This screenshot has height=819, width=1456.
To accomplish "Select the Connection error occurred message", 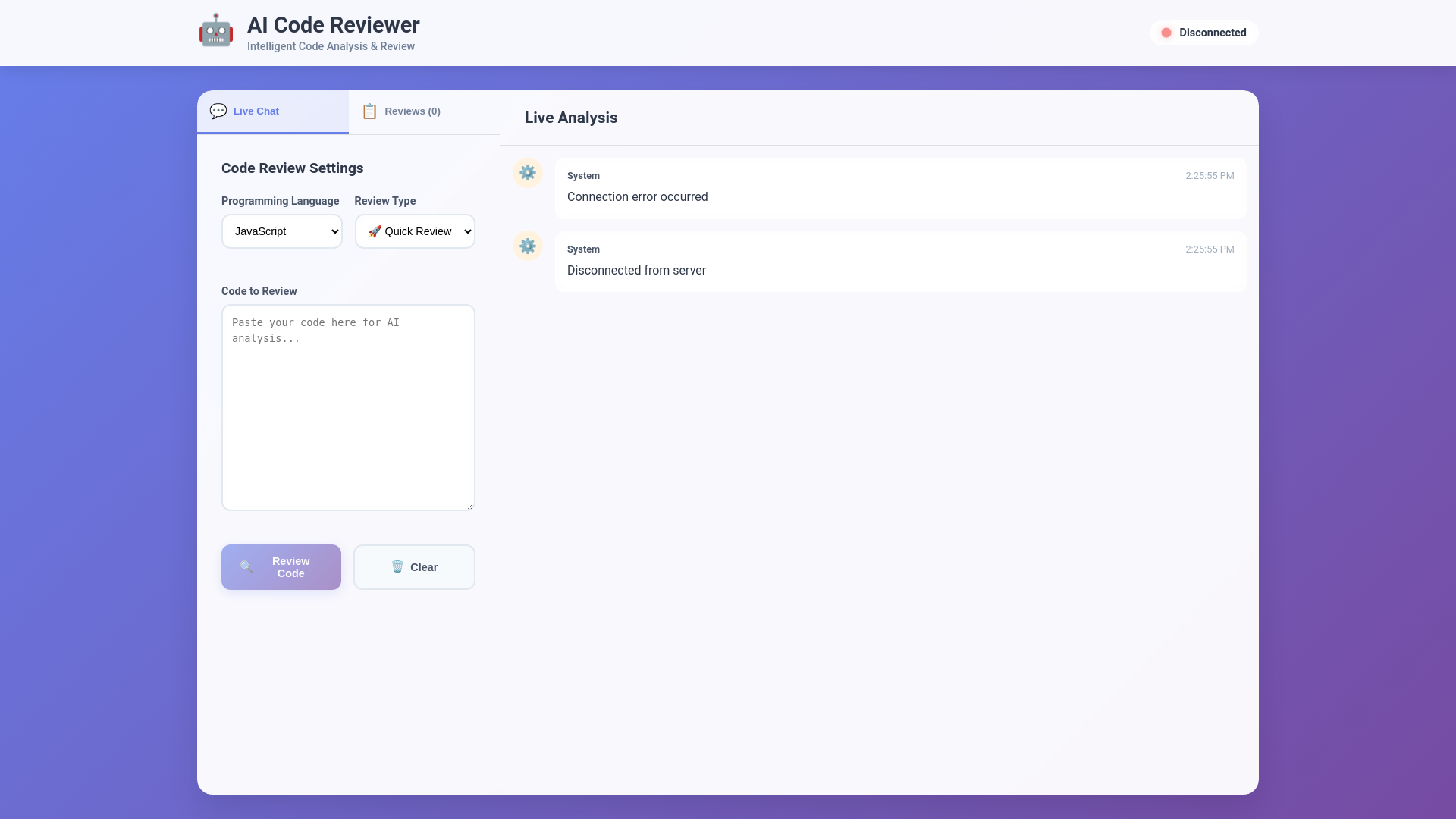I will [637, 197].
